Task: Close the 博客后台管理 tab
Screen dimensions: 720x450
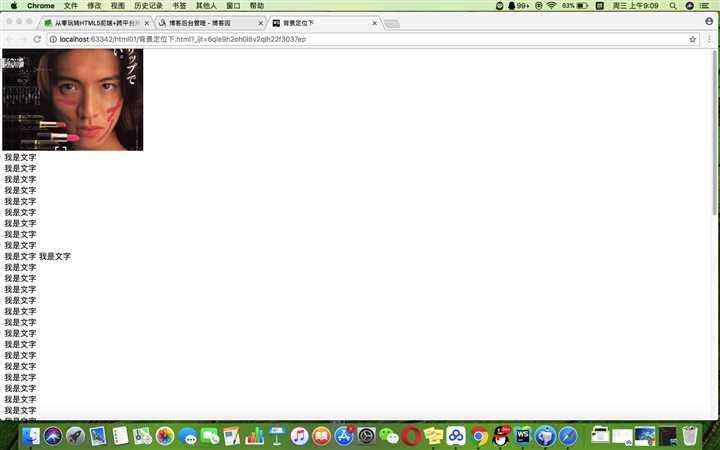Action: [x=260, y=23]
